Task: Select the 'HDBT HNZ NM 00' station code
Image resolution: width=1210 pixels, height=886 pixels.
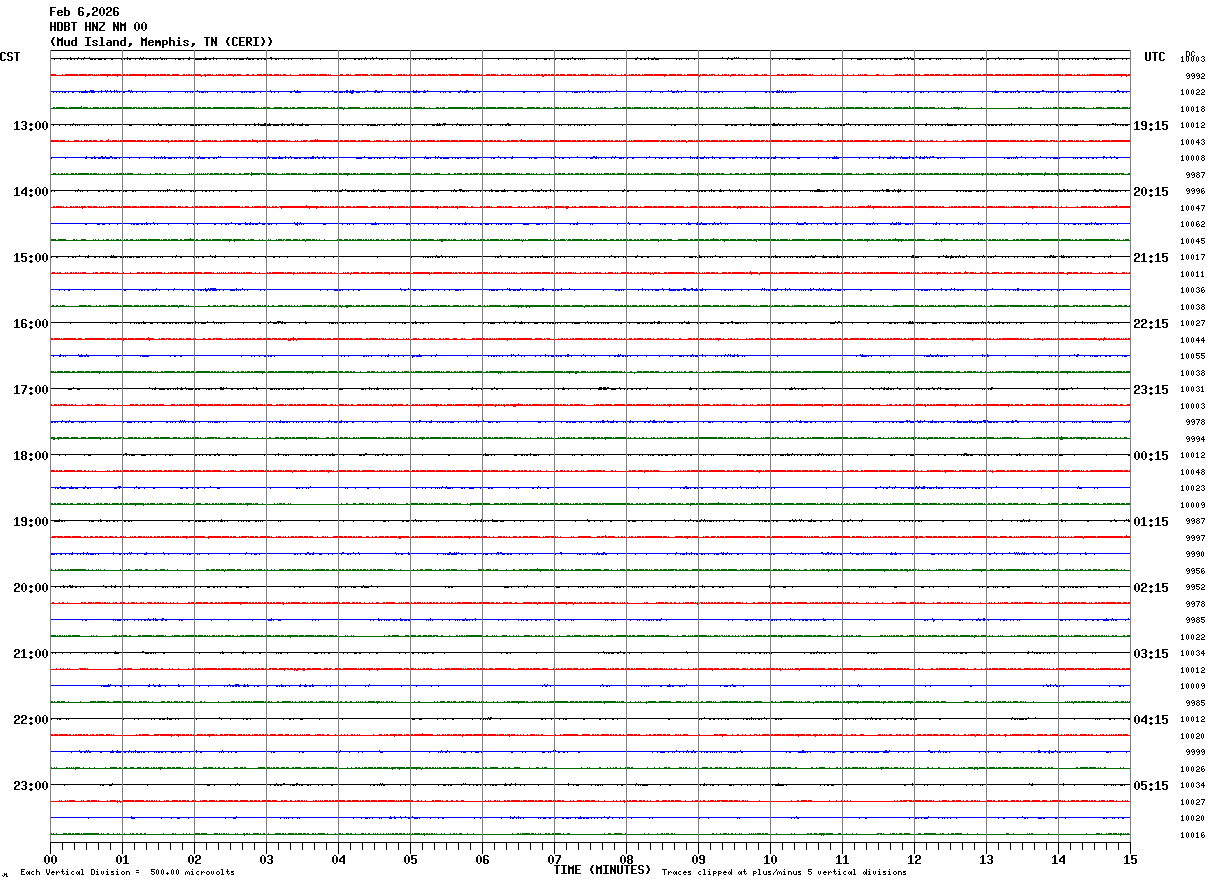Action: [98, 27]
